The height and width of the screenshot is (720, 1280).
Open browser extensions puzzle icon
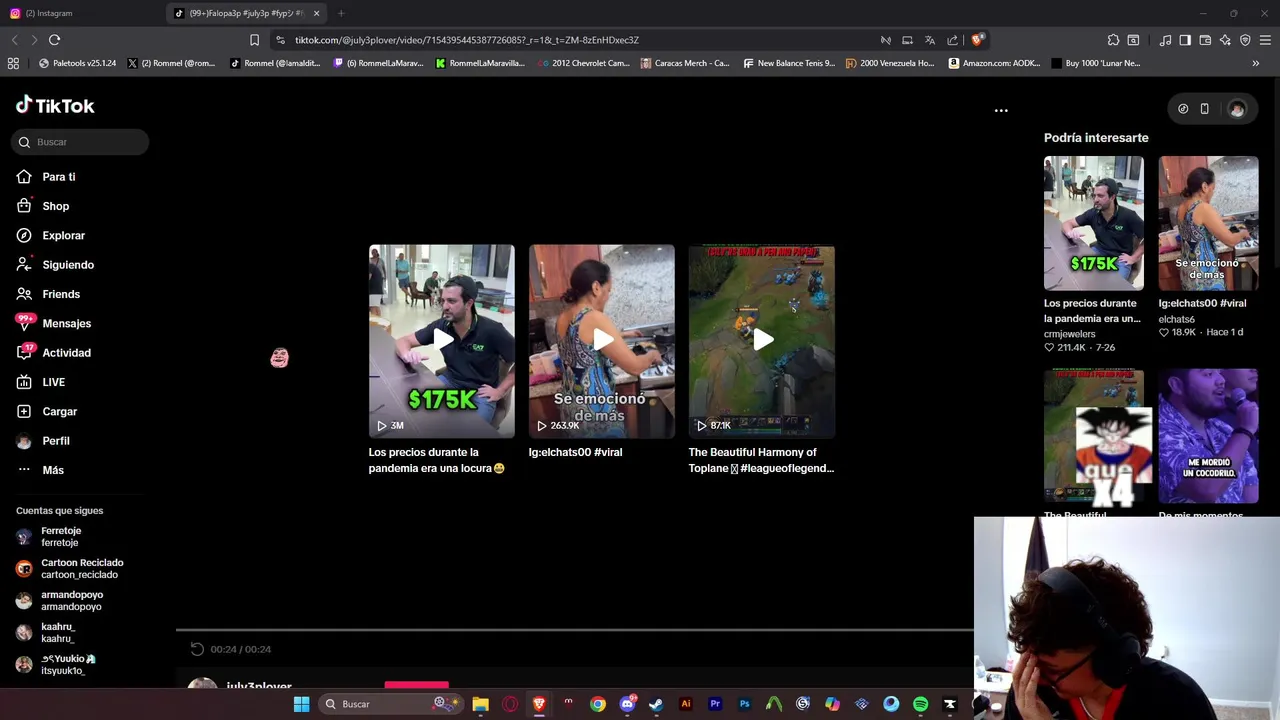[1113, 40]
